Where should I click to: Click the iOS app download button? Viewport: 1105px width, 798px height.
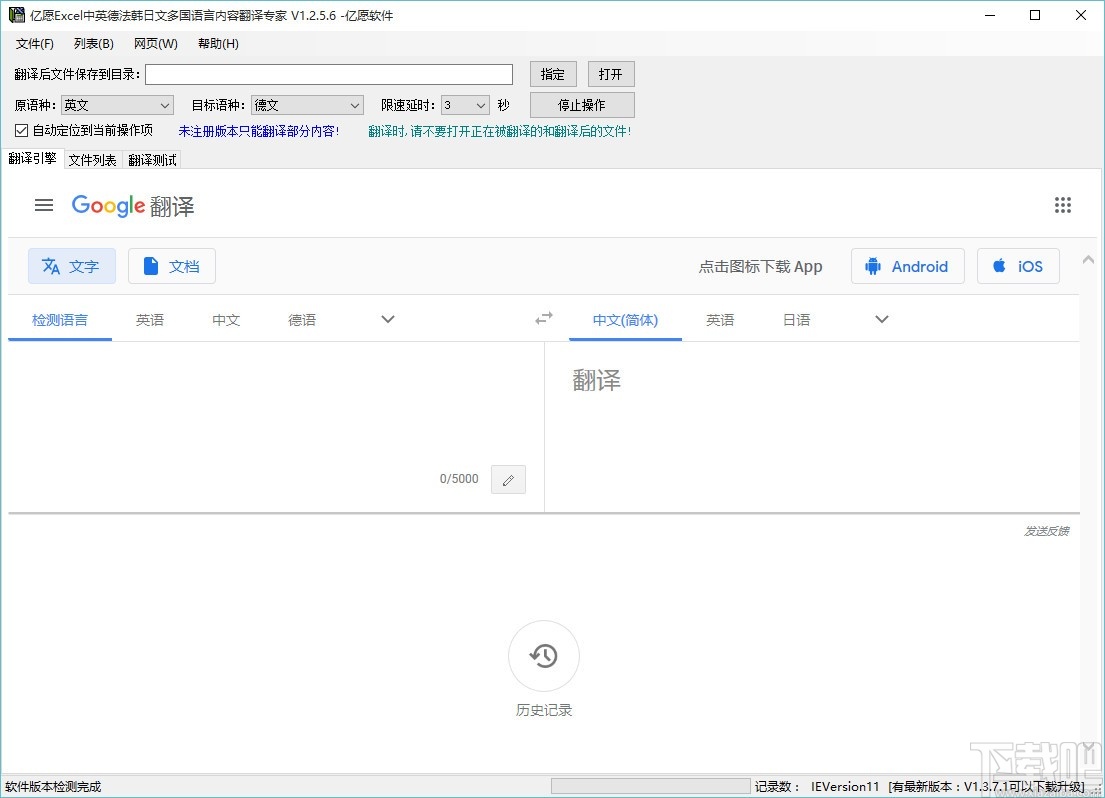1017,266
